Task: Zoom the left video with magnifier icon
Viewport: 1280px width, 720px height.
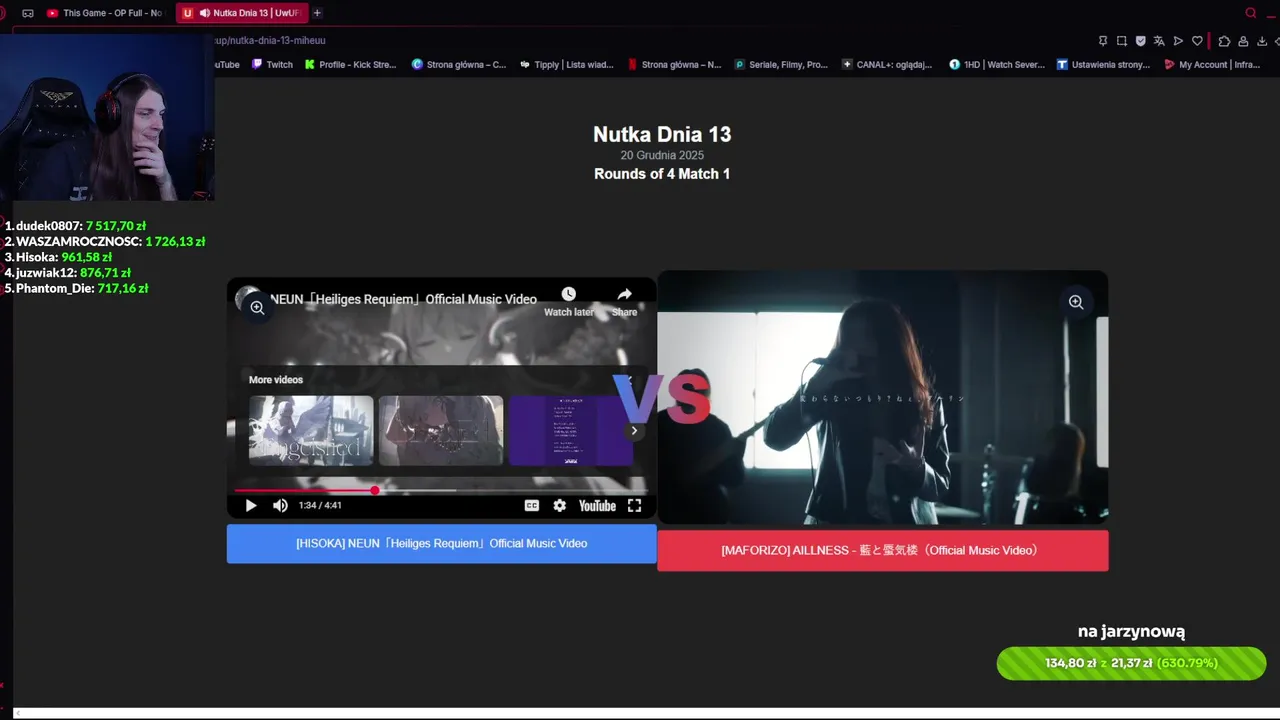Action: (257, 308)
